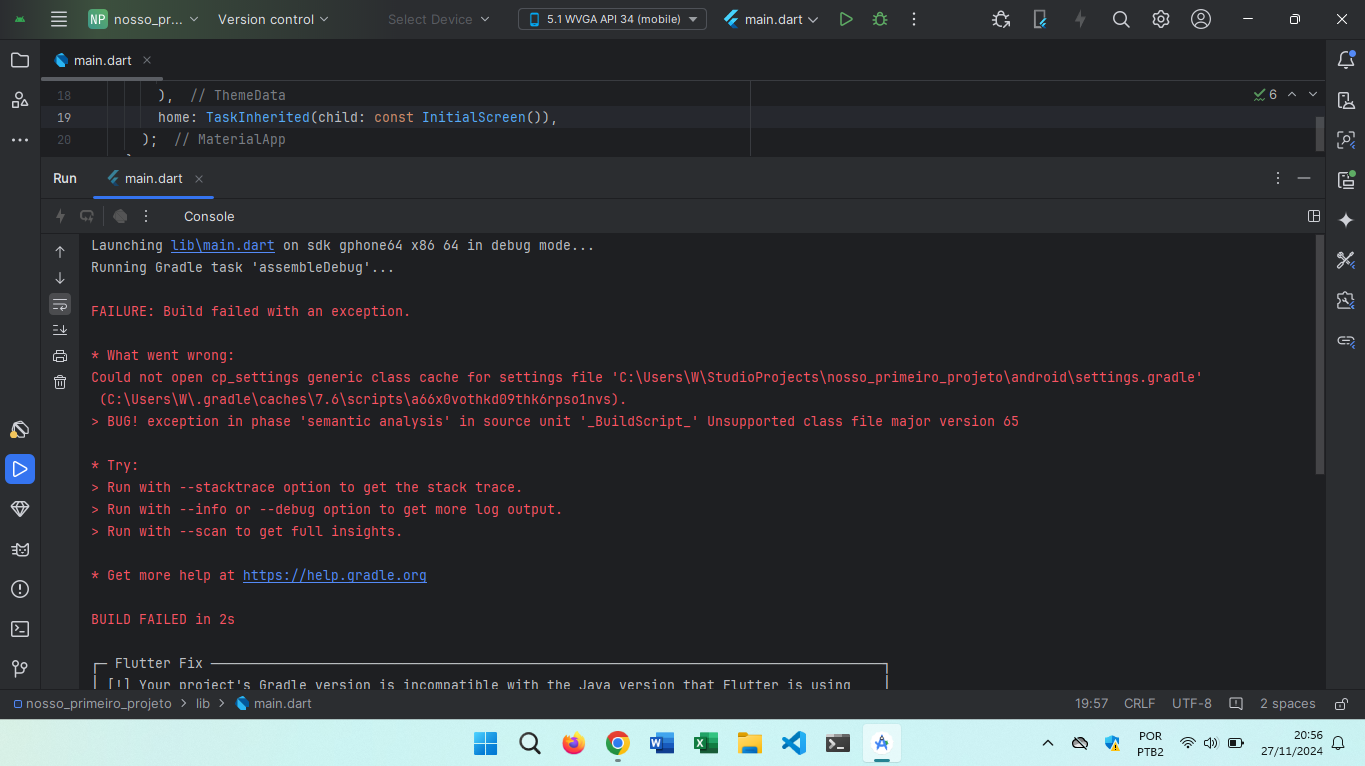Image resolution: width=1365 pixels, height=766 pixels.
Task: Open the Problems tool window icon
Action: tap(20, 589)
